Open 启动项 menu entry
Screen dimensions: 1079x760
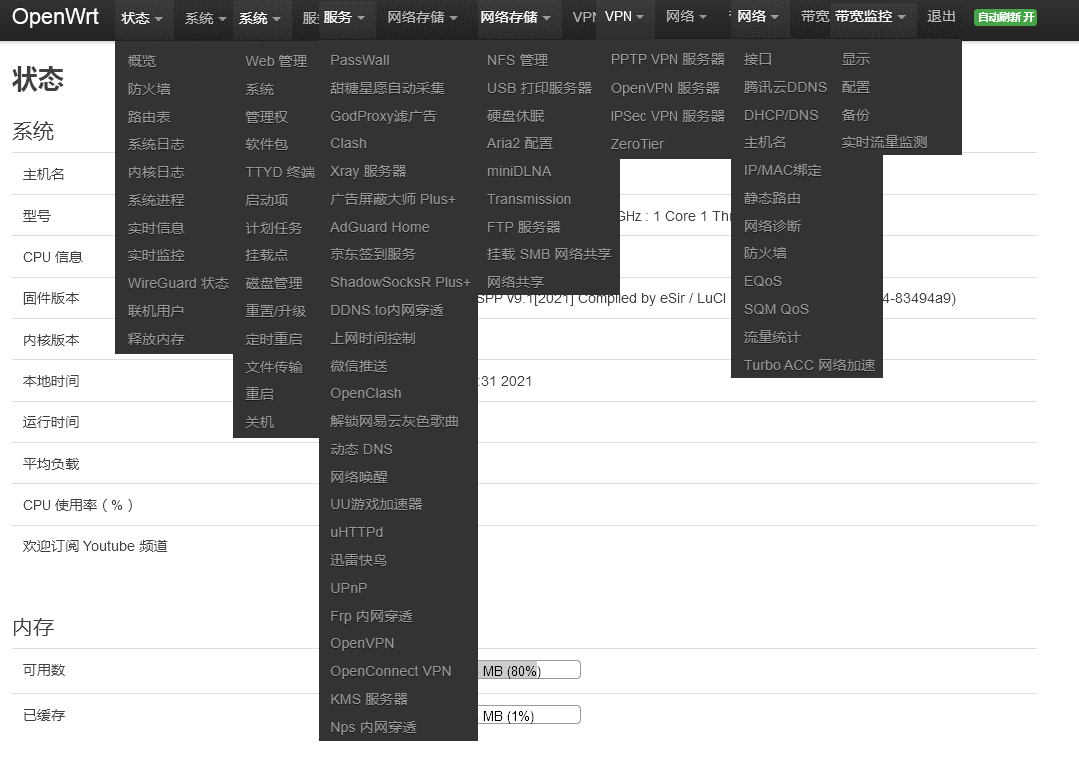(266, 200)
